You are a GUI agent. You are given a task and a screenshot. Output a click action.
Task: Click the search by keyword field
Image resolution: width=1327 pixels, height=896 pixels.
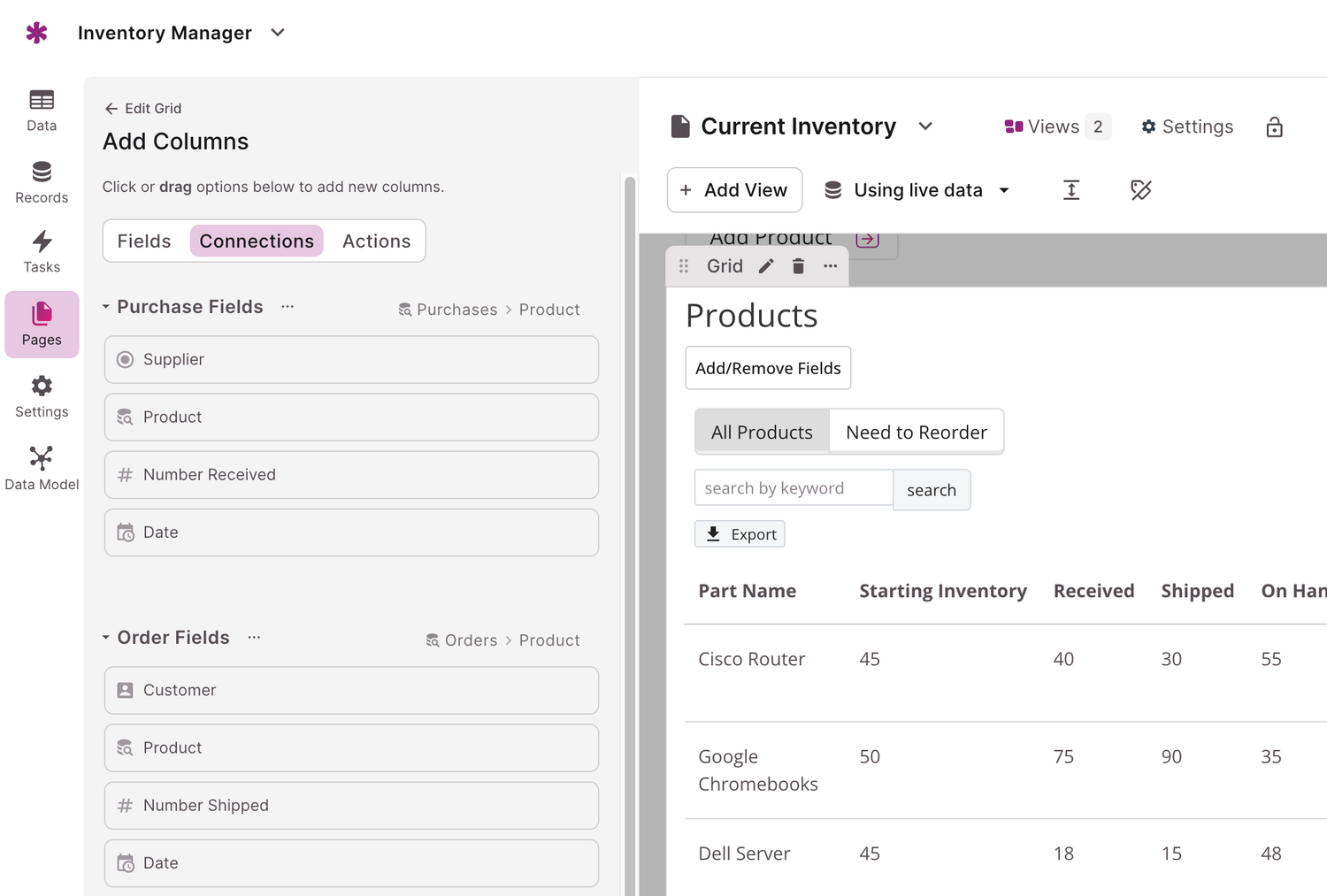793,488
